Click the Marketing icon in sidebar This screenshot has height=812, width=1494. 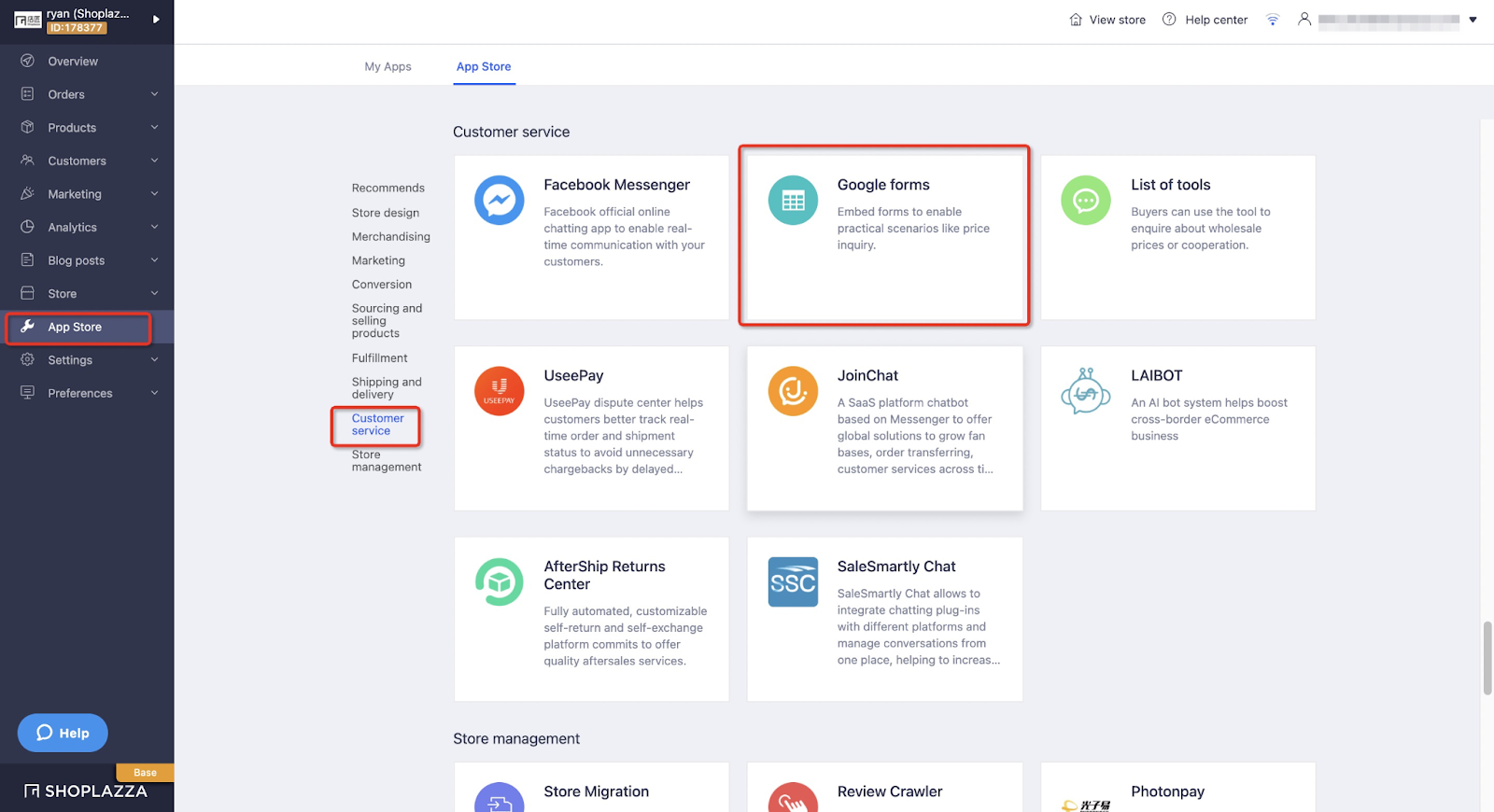click(x=28, y=193)
